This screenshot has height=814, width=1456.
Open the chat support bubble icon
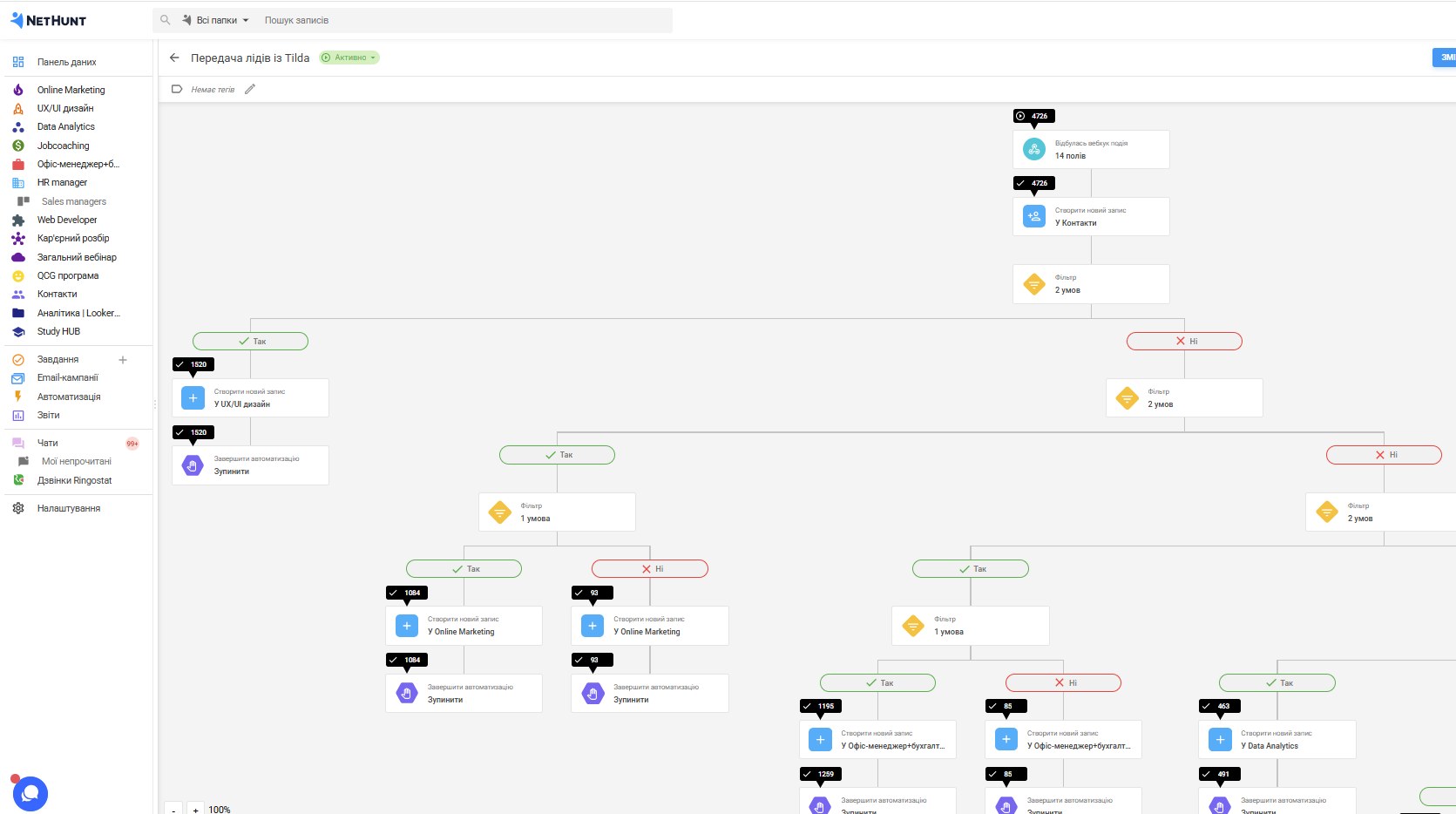pyautogui.click(x=30, y=793)
